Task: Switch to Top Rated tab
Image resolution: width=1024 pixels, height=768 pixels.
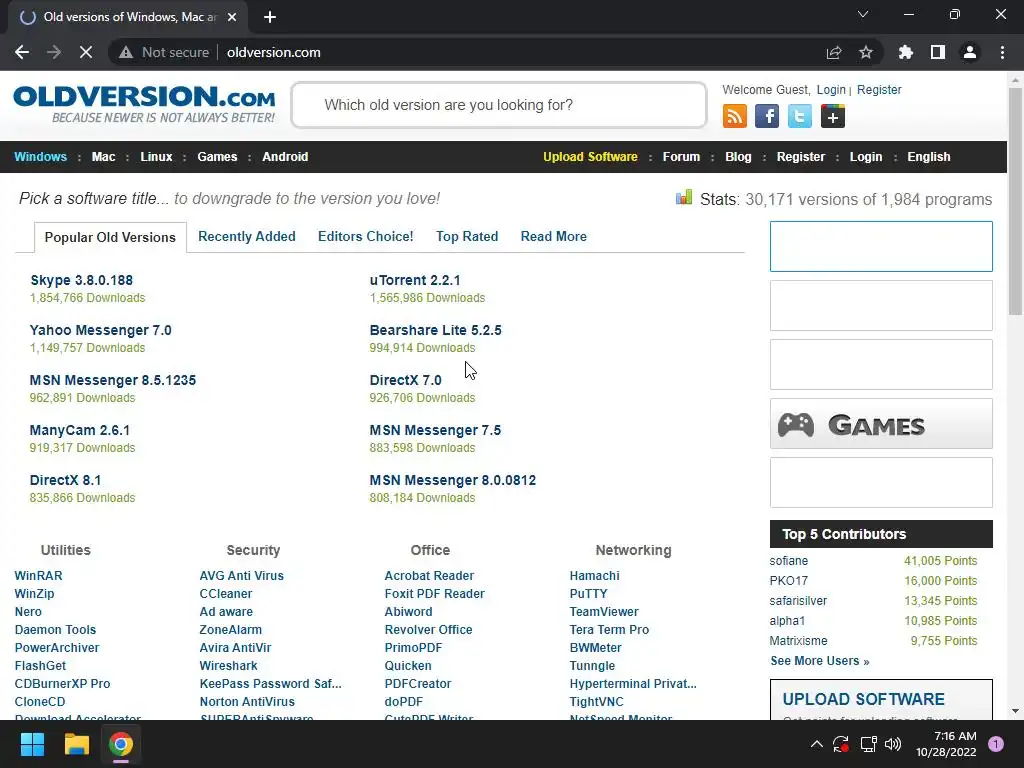Action: [x=467, y=236]
